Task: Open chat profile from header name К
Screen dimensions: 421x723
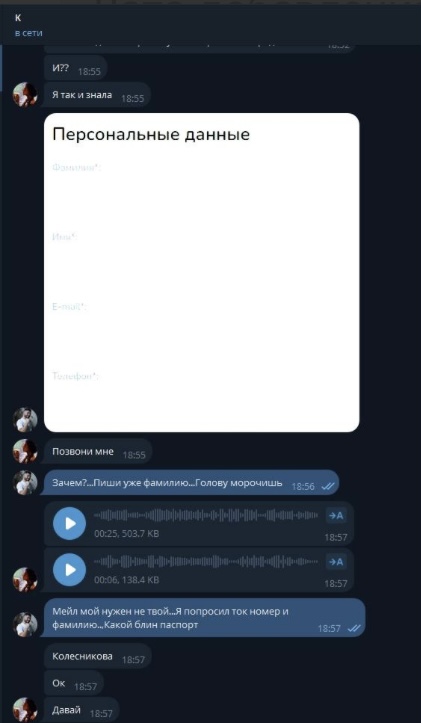Action: [18, 18]
